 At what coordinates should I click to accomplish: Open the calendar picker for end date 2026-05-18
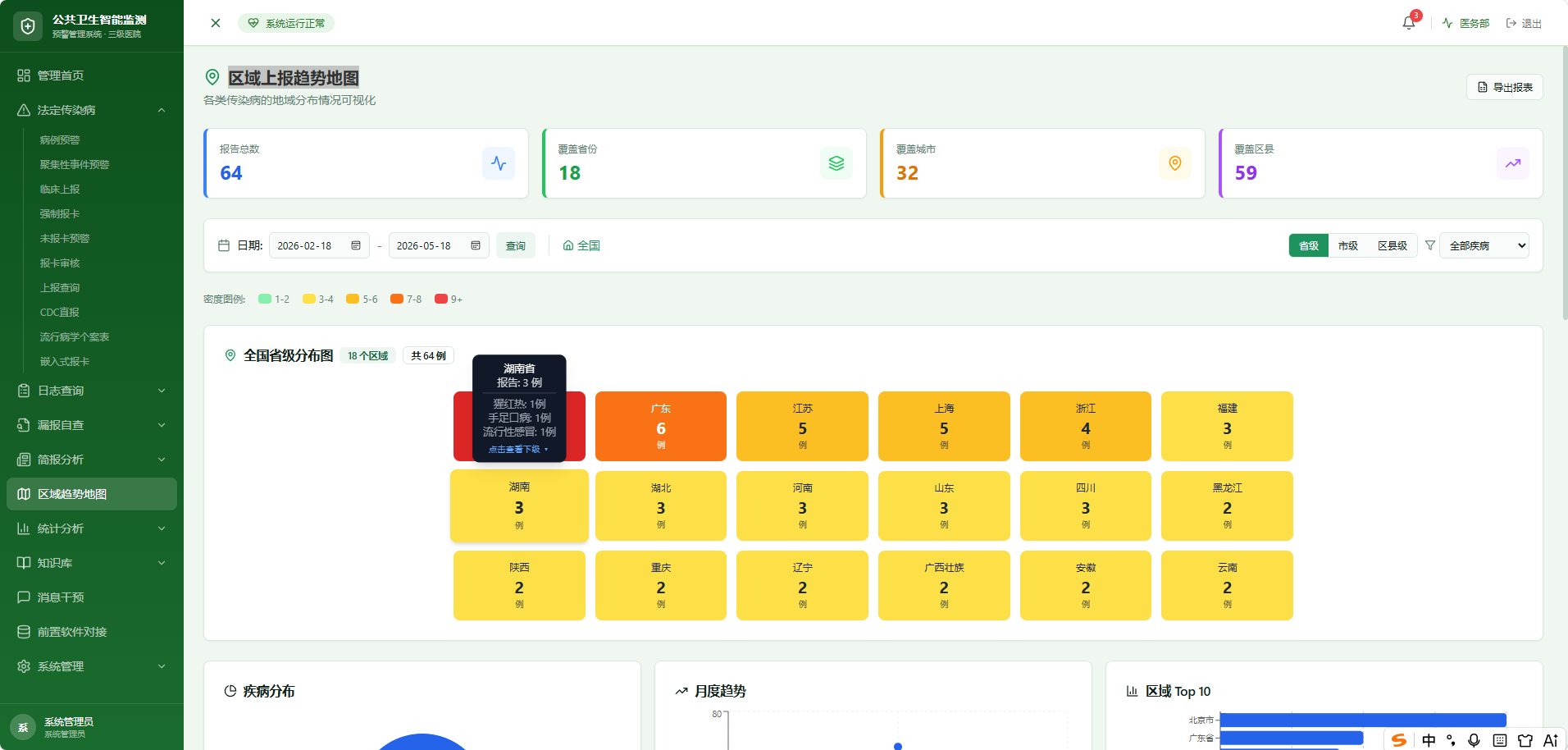point(476,245)
